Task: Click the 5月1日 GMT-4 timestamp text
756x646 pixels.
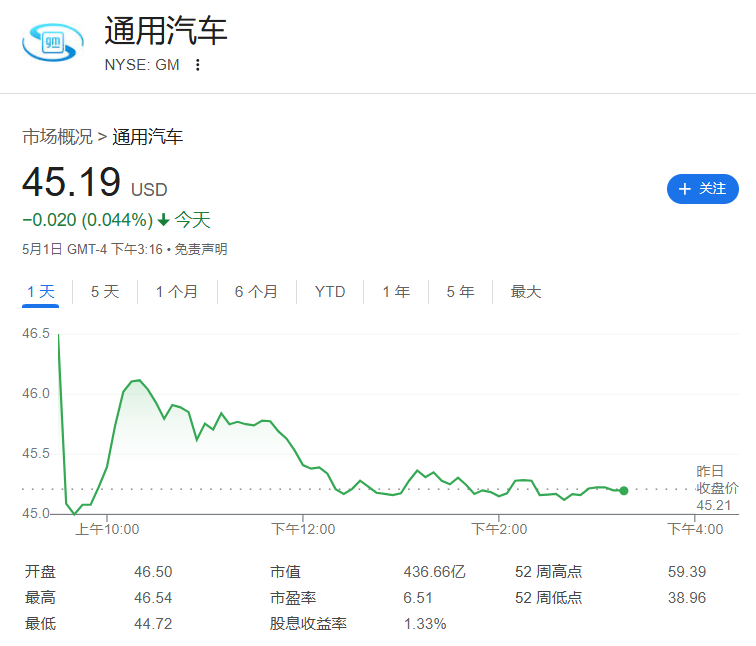Action: 92,249
